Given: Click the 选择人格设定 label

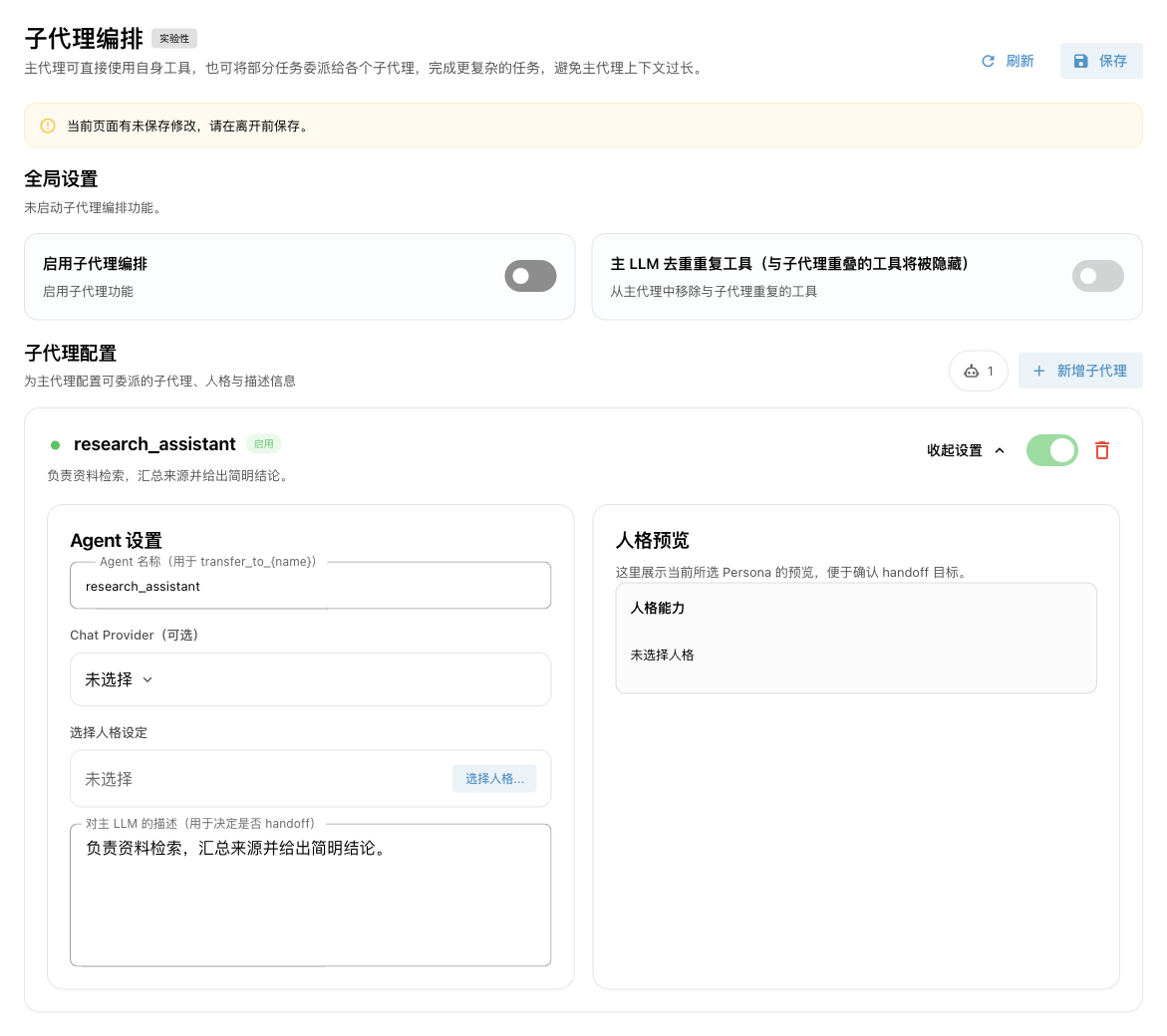Looking at the screenshot, I should [x=109, y=732].
